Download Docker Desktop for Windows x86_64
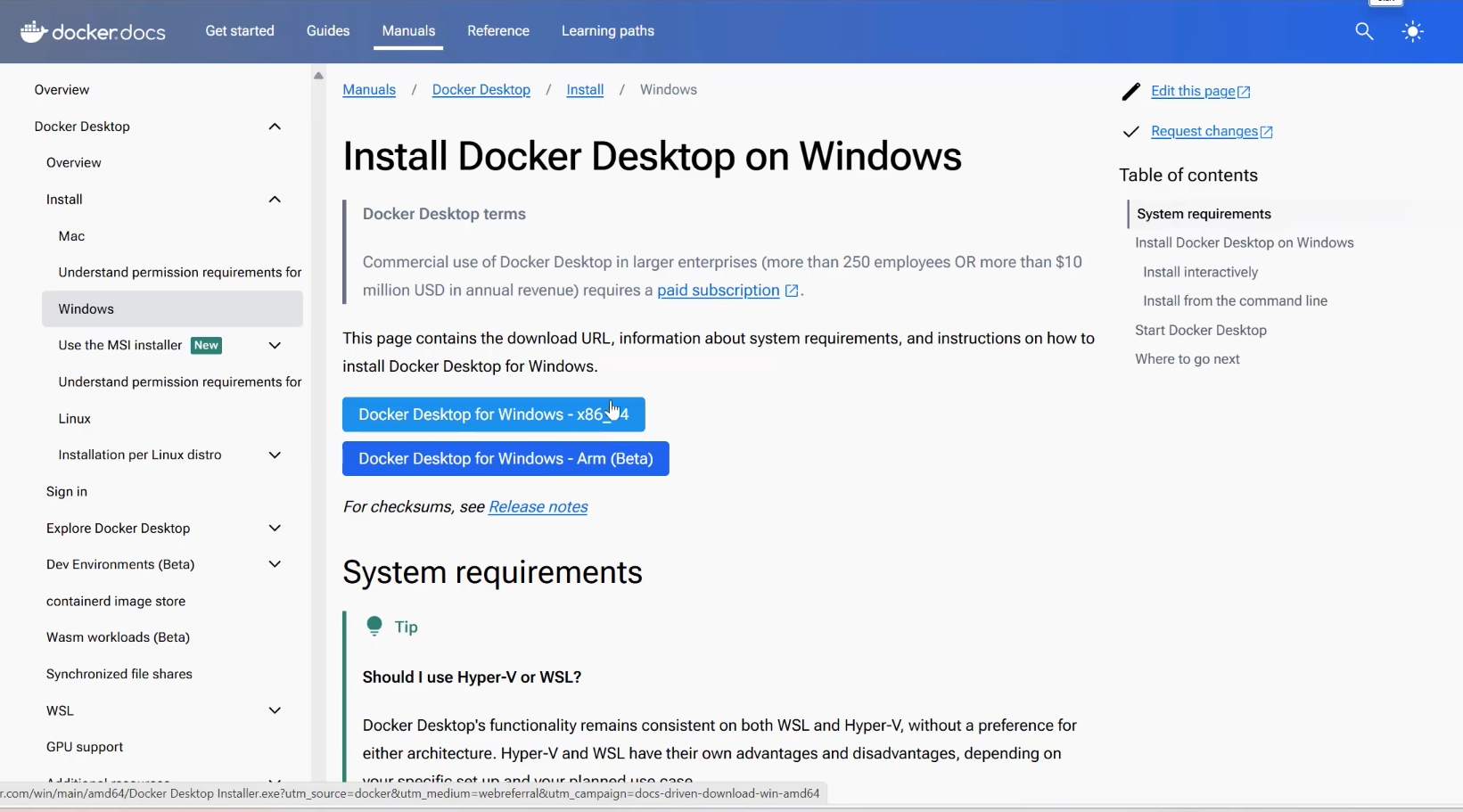The image size is (1463, 812). pos(494,414)
